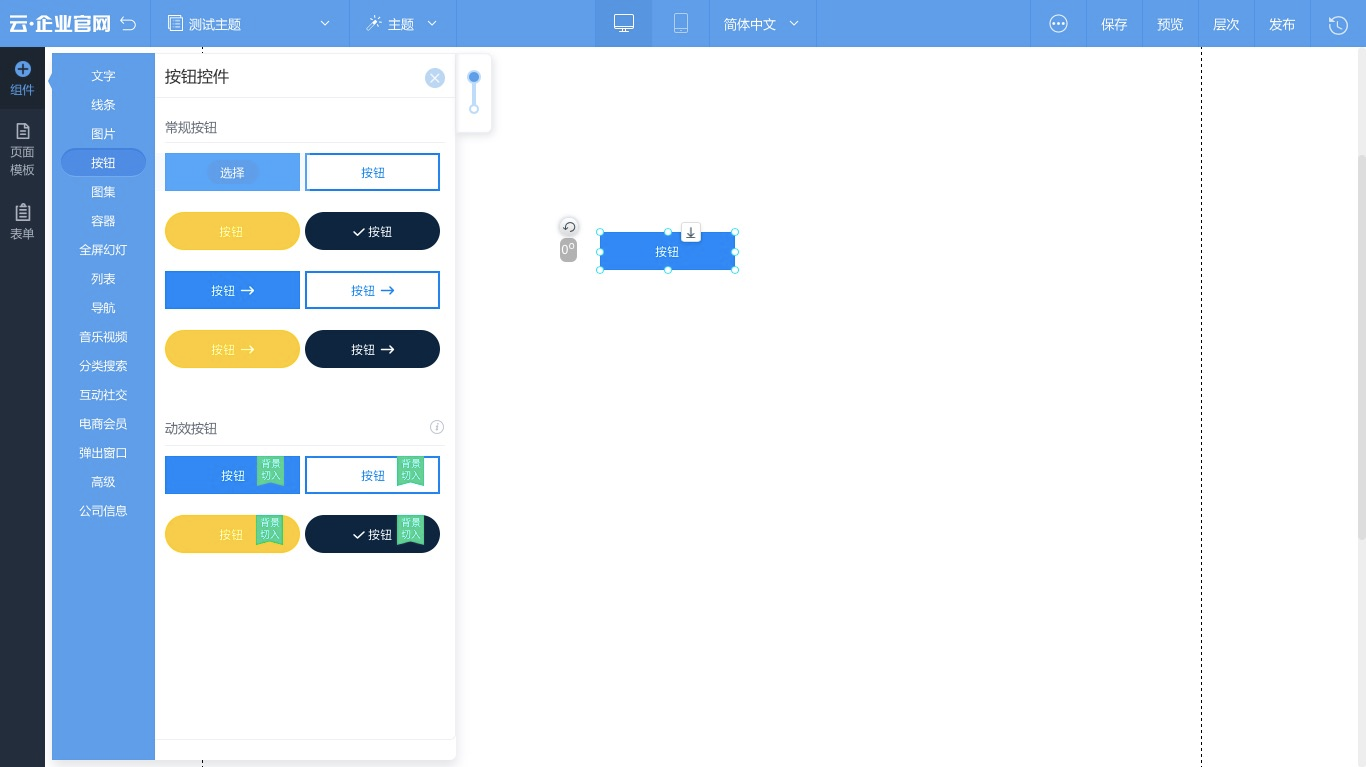The height and width of the screenshot is (767, 1366).
Task: Select the 电商会员 component category
Action: (103, 424)
